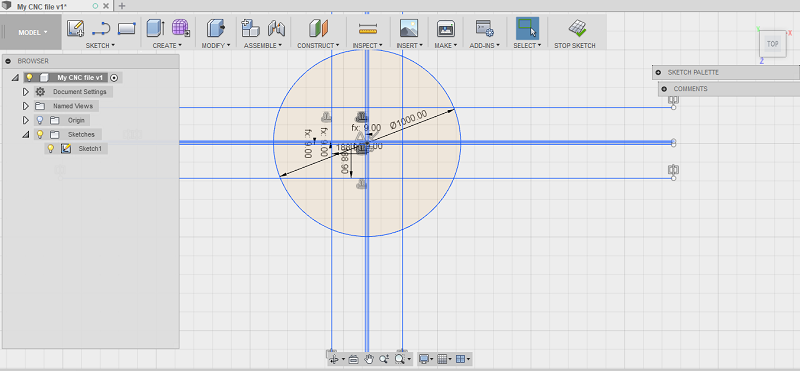Screen dimensions: 800x371
Task: Click the Create Sketch icon
Action: 76,28
